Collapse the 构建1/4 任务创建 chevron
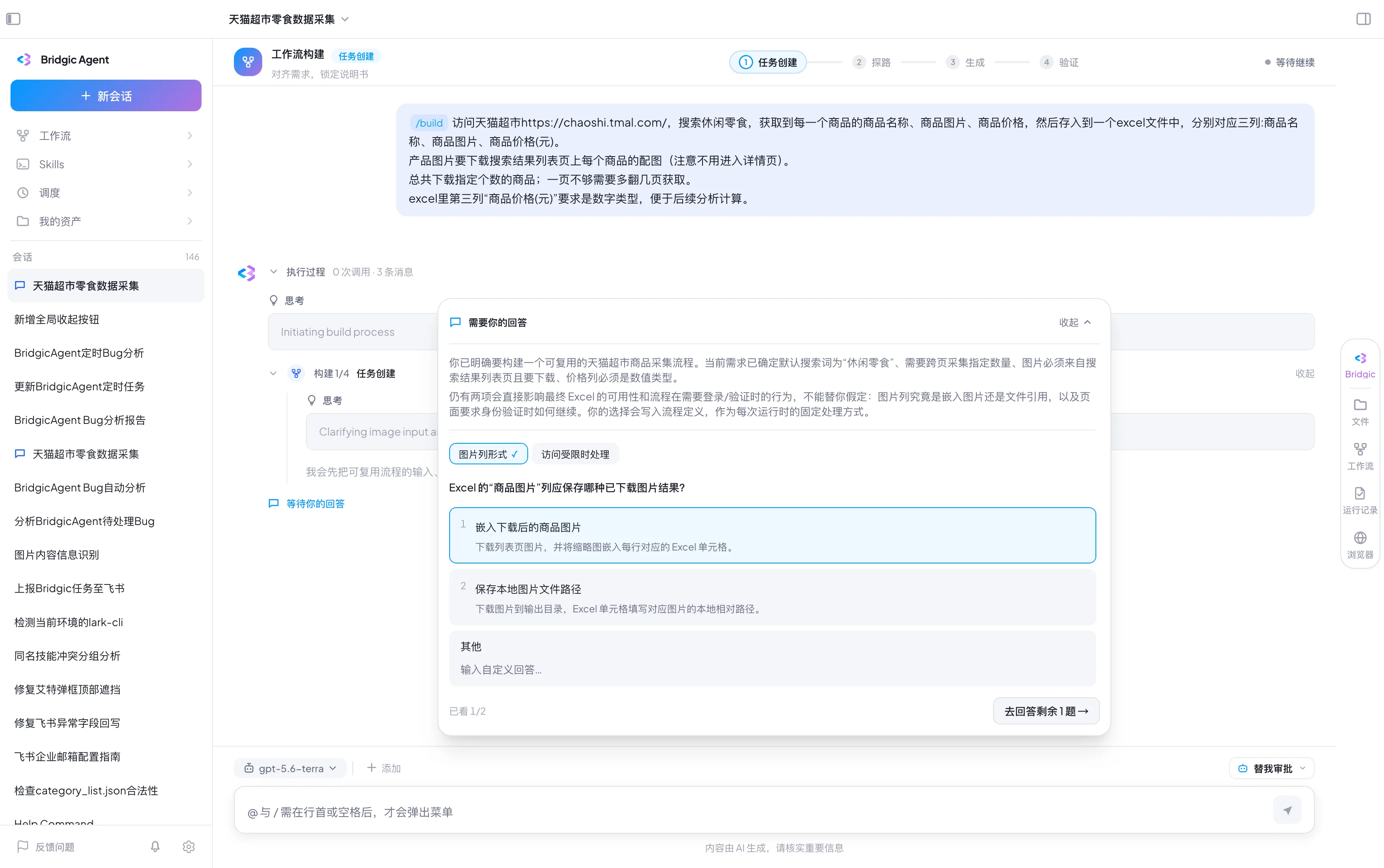 (273, 373)
